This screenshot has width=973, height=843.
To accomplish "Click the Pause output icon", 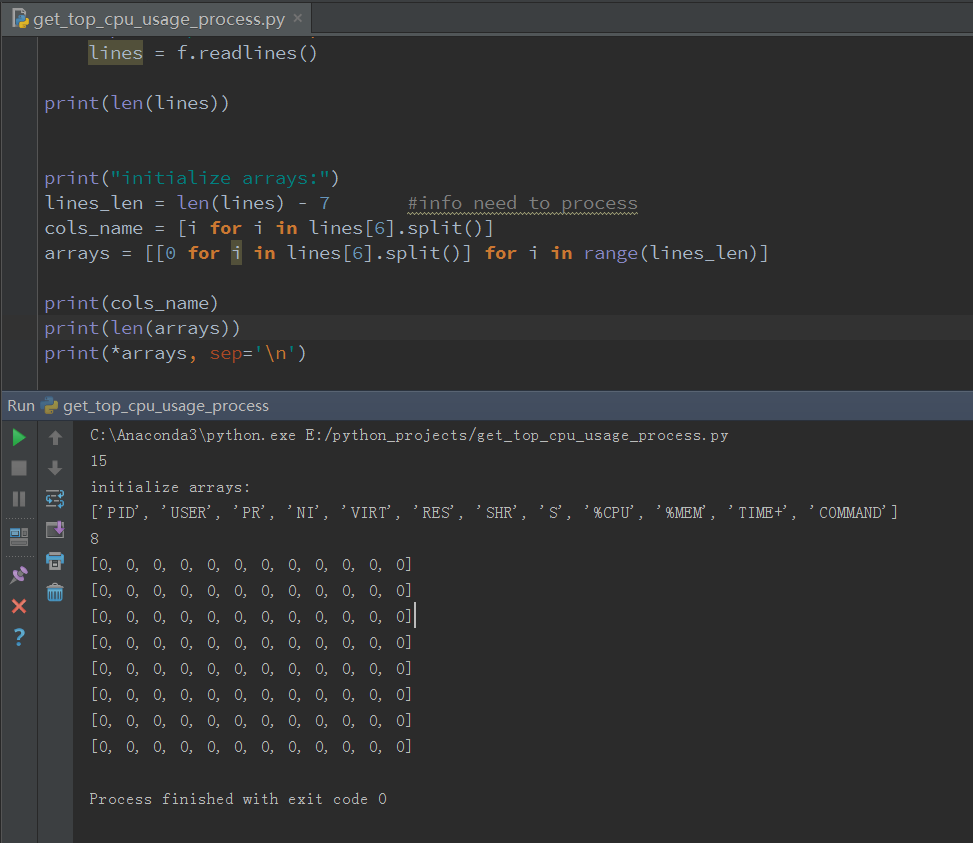I will (x=19, y=499).
